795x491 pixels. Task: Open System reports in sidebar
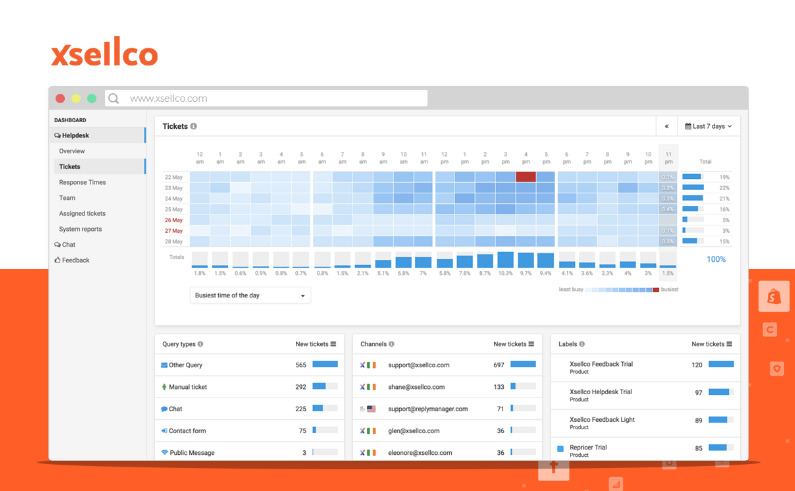(x=80, y=229)
